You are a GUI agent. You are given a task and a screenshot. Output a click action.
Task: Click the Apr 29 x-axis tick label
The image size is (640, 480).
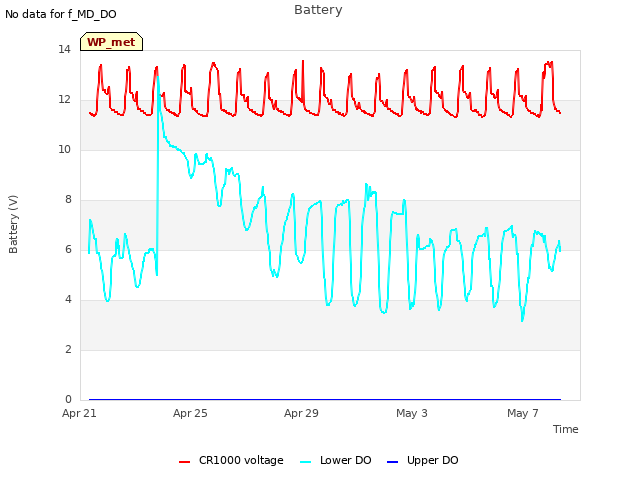tap(301, 413)
